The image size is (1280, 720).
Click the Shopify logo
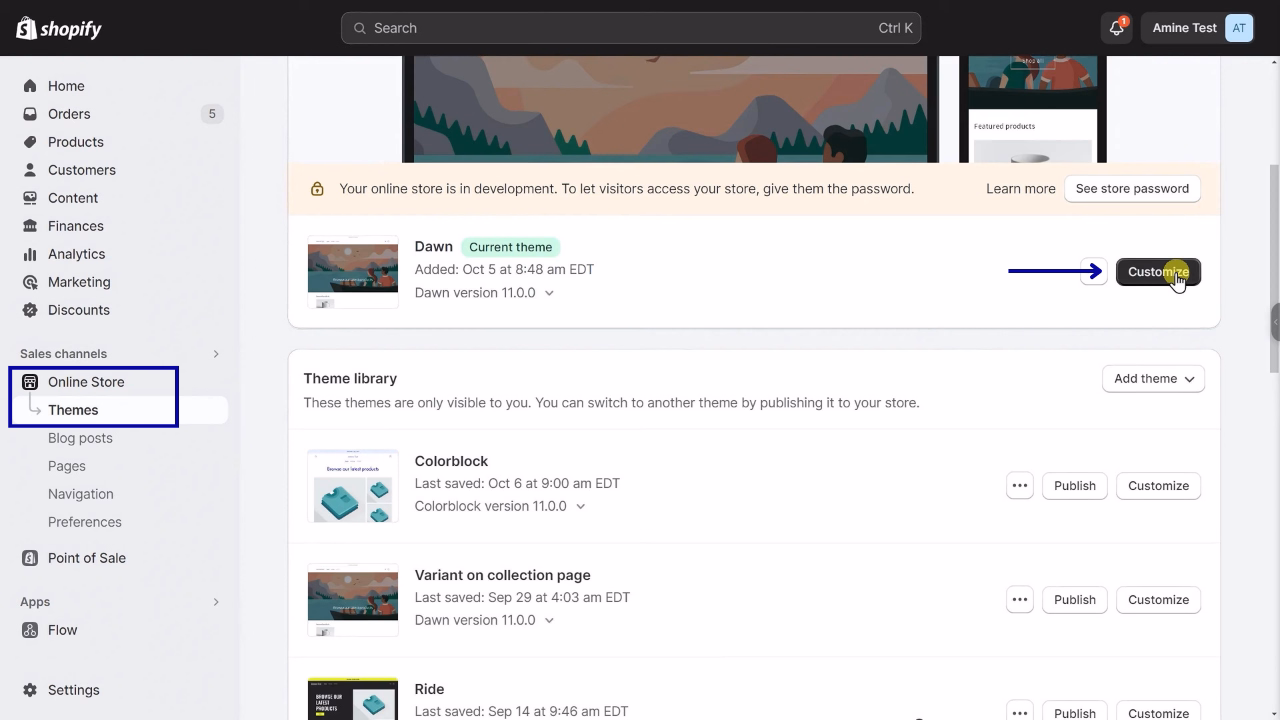[59, 28]
